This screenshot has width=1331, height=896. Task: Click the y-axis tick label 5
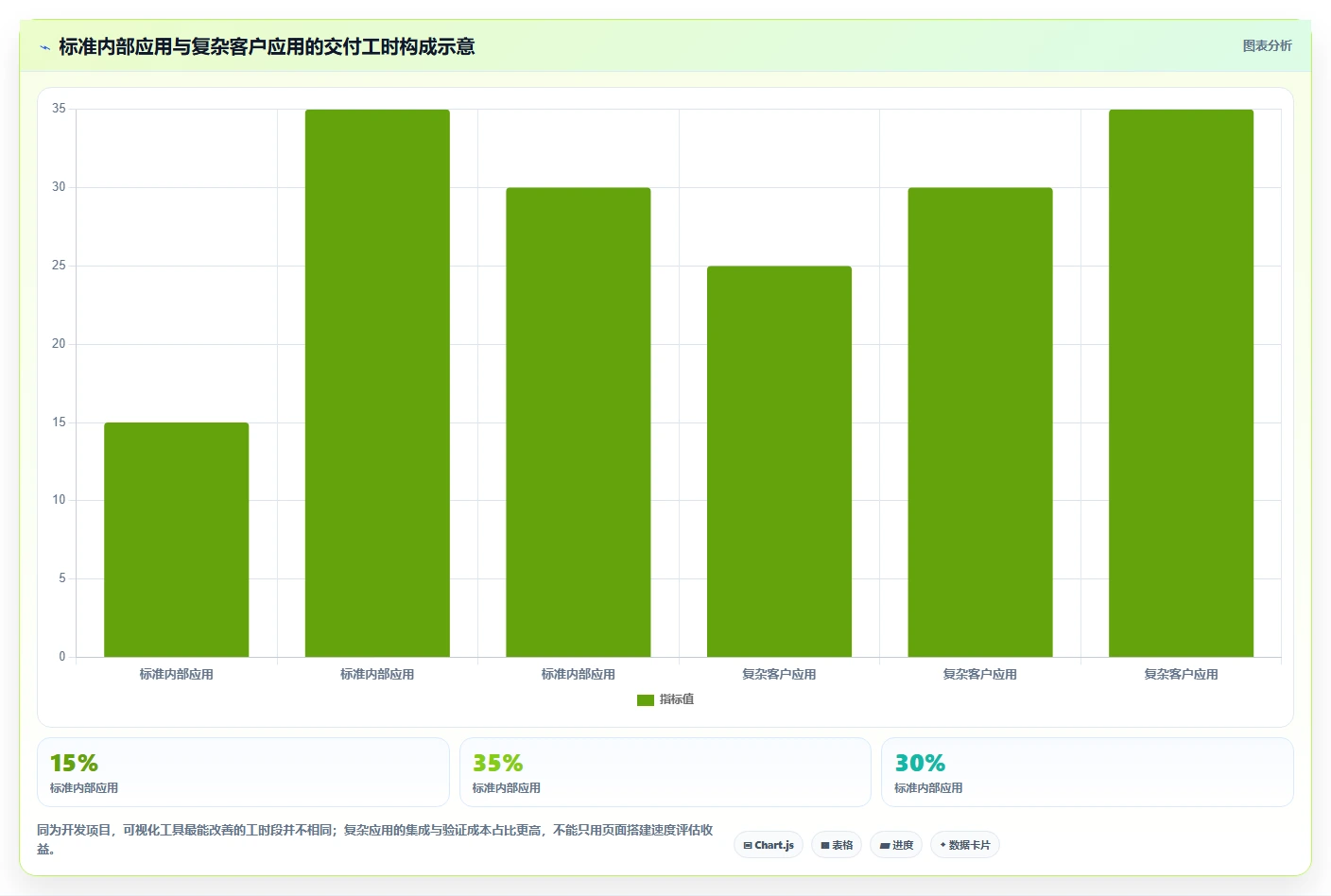click(62, 578)
